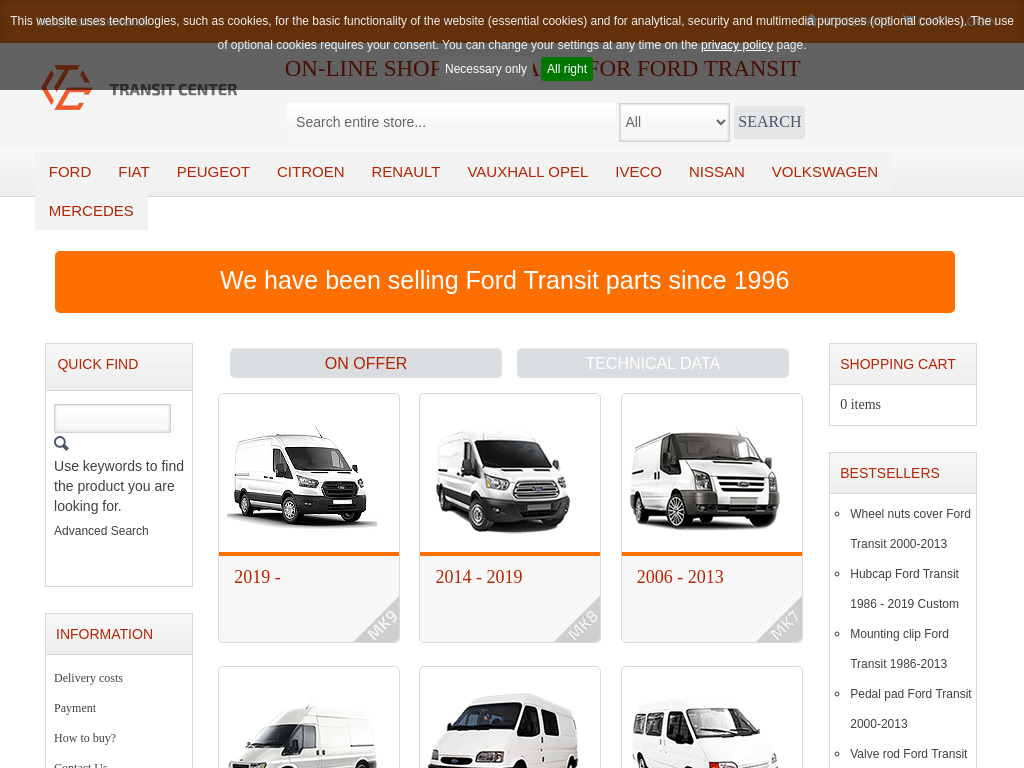Click the 0 items cart text
The width and height of the screenshot is (1024, 768).
(x=860, y=404)
